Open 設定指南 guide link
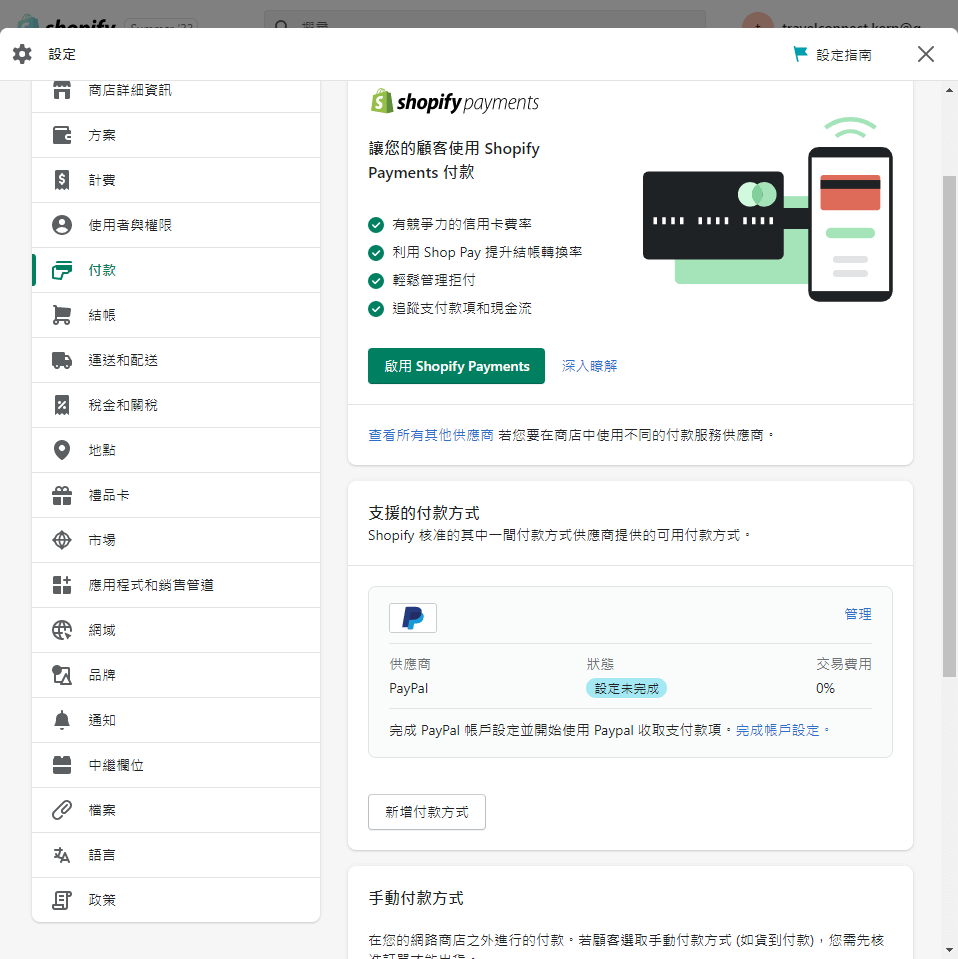This screenshot has height=959, width=958. pyautogui.click(x=833, y=55)
